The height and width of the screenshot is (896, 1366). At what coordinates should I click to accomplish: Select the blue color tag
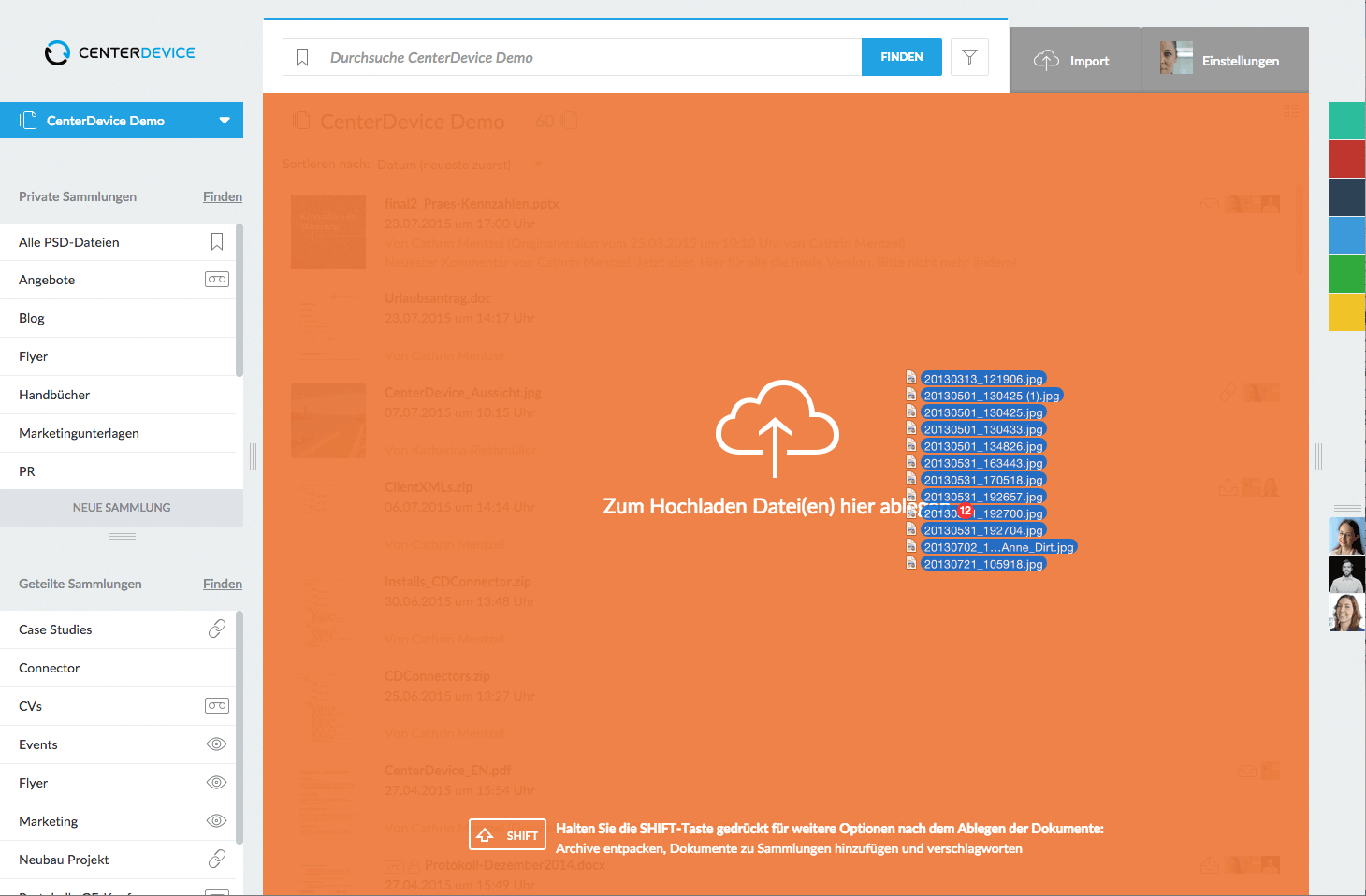[x=1347, y=236]
